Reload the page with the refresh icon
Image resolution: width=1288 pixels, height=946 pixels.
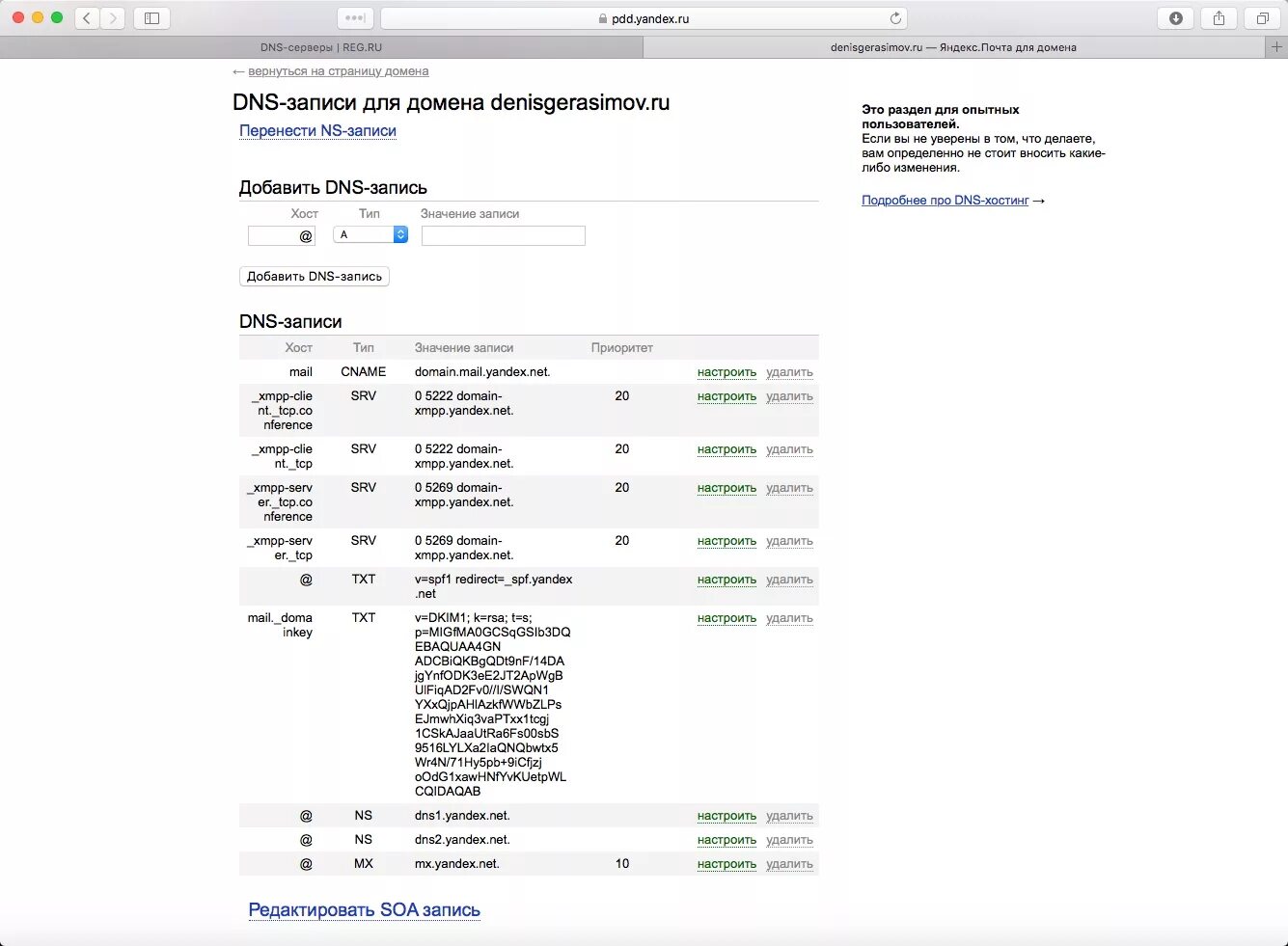895,17
